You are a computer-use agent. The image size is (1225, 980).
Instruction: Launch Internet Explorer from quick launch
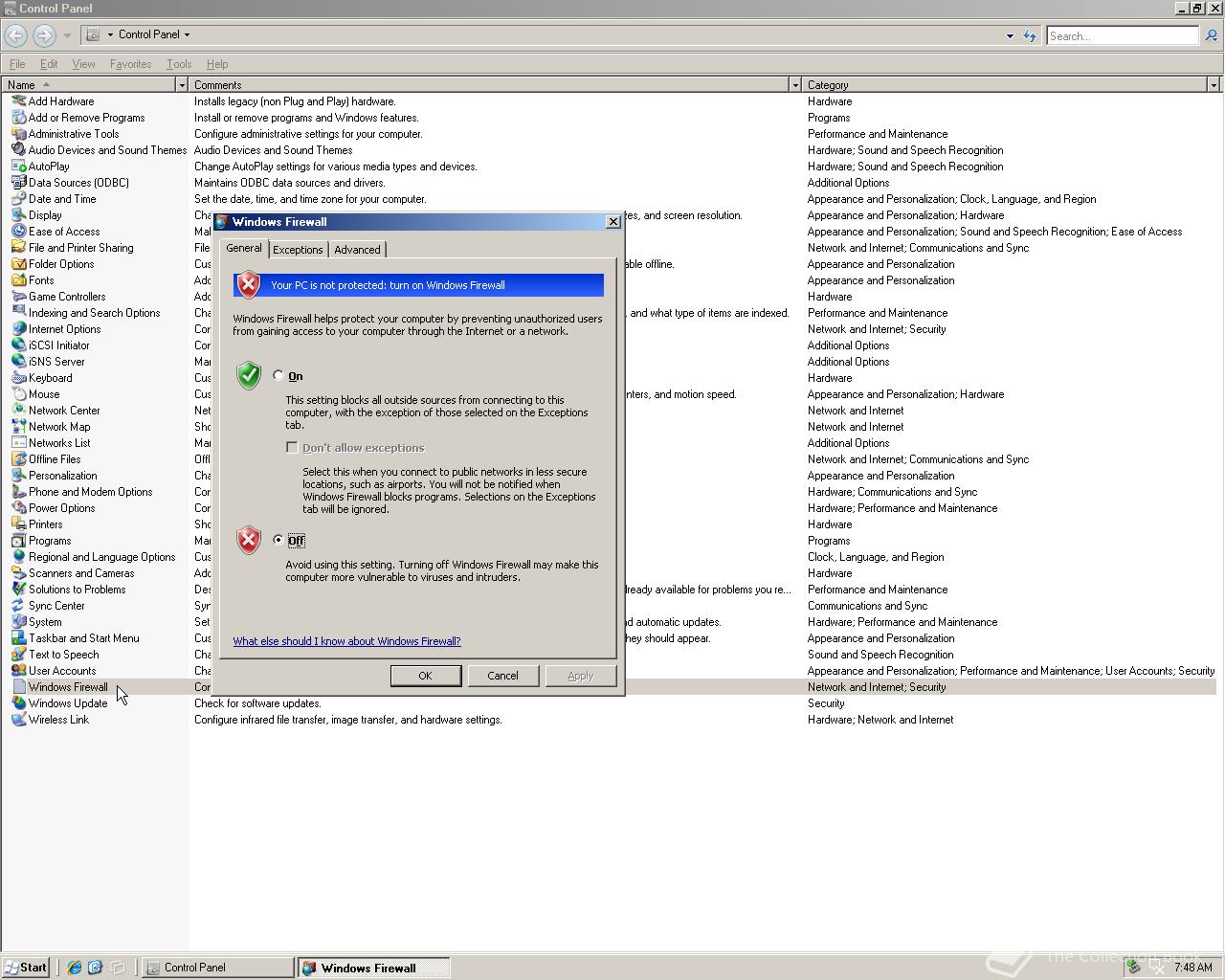[75, 968]
